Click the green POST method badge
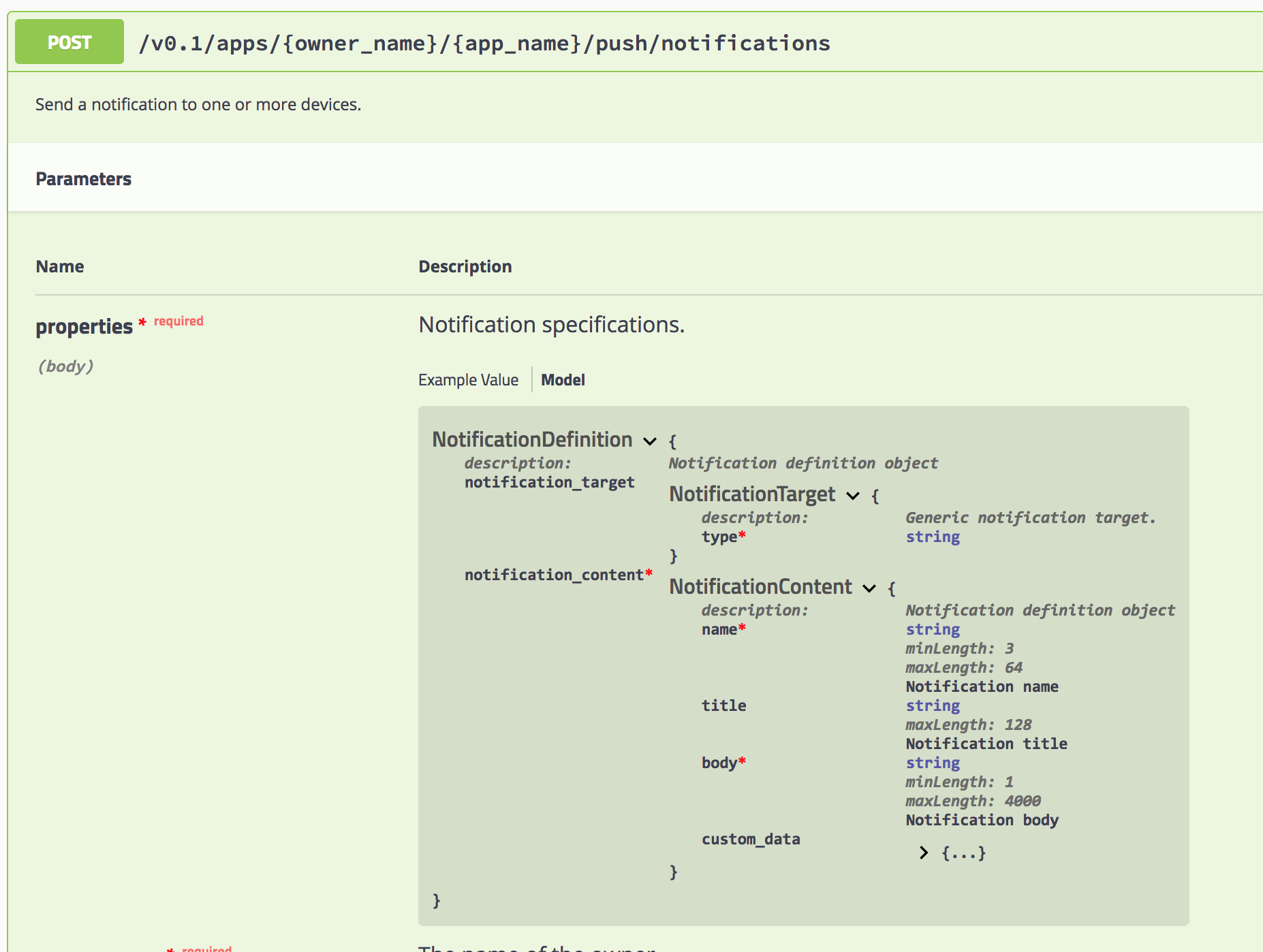This screenshot has width=1263, height=952. coord(68,42)
